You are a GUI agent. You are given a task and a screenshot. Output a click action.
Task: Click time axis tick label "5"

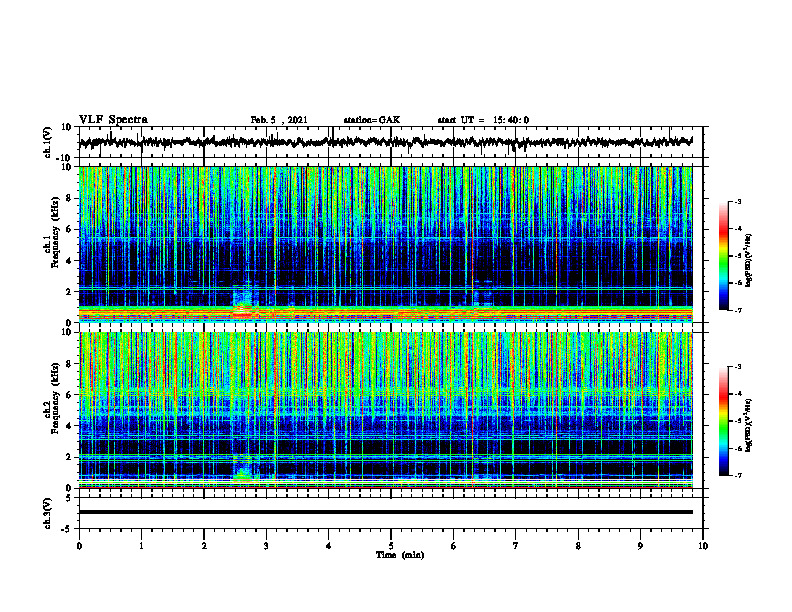pyautogui.click(x=391, y=546)
